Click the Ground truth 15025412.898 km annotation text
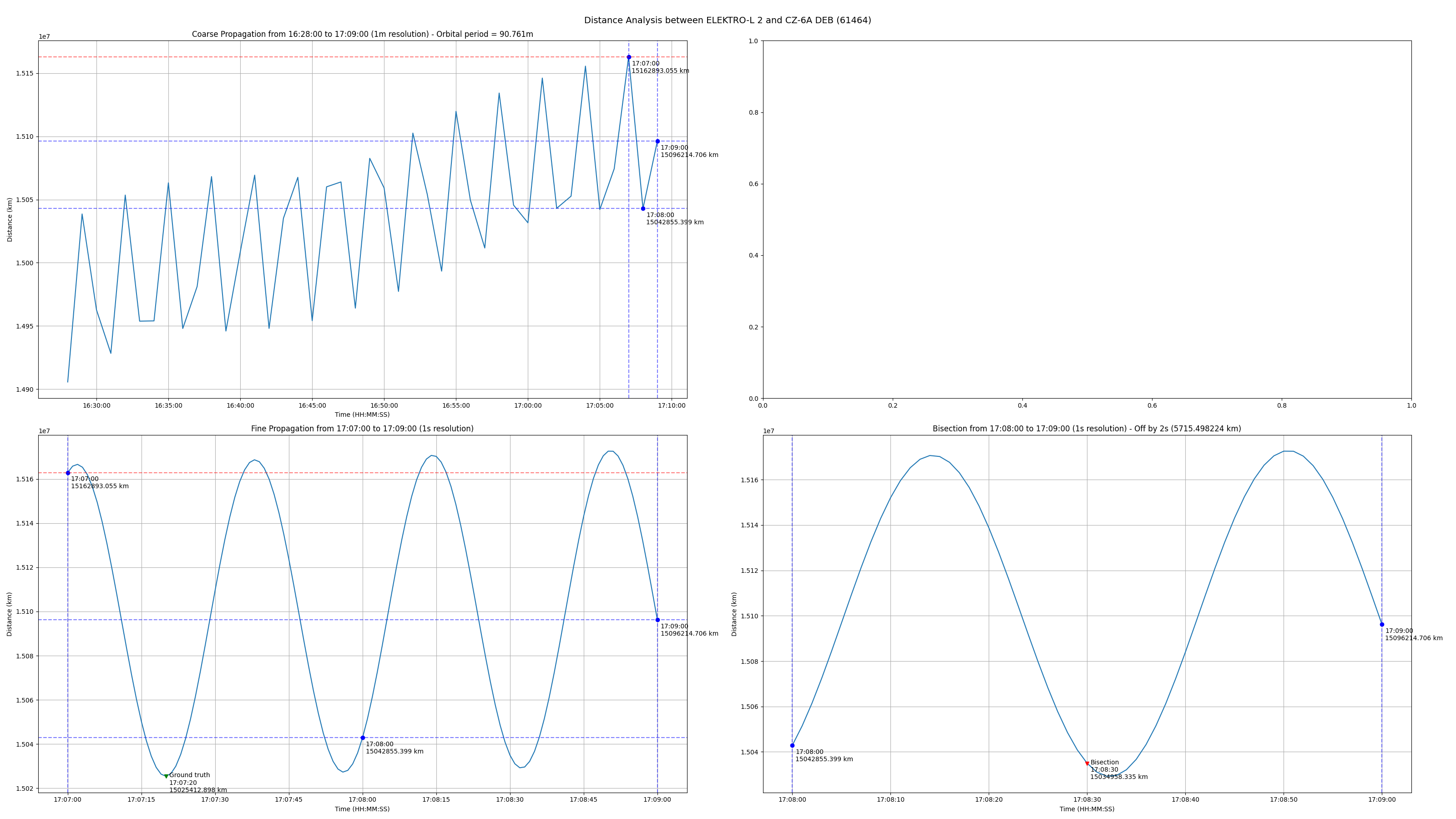1456x819 pixels. (x=198, y=790)
